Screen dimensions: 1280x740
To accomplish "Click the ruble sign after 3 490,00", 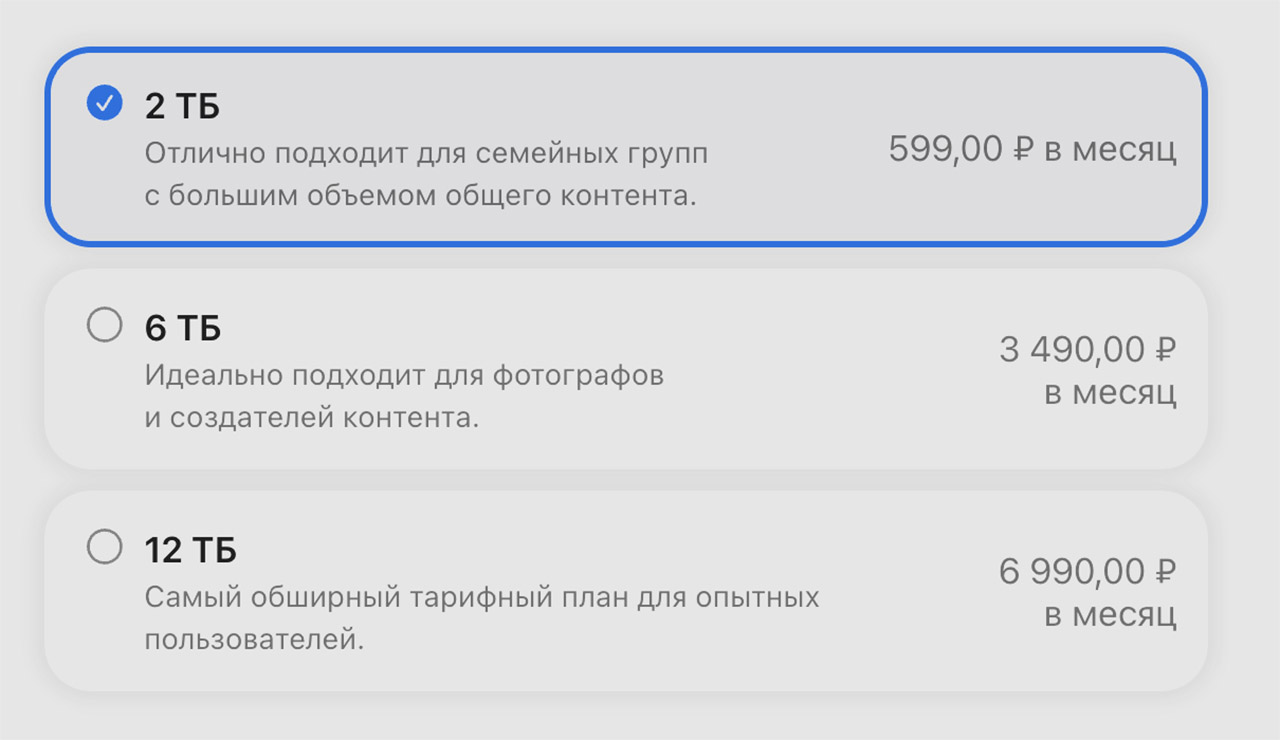I will pyautogui.click(x=1165, y=350).
